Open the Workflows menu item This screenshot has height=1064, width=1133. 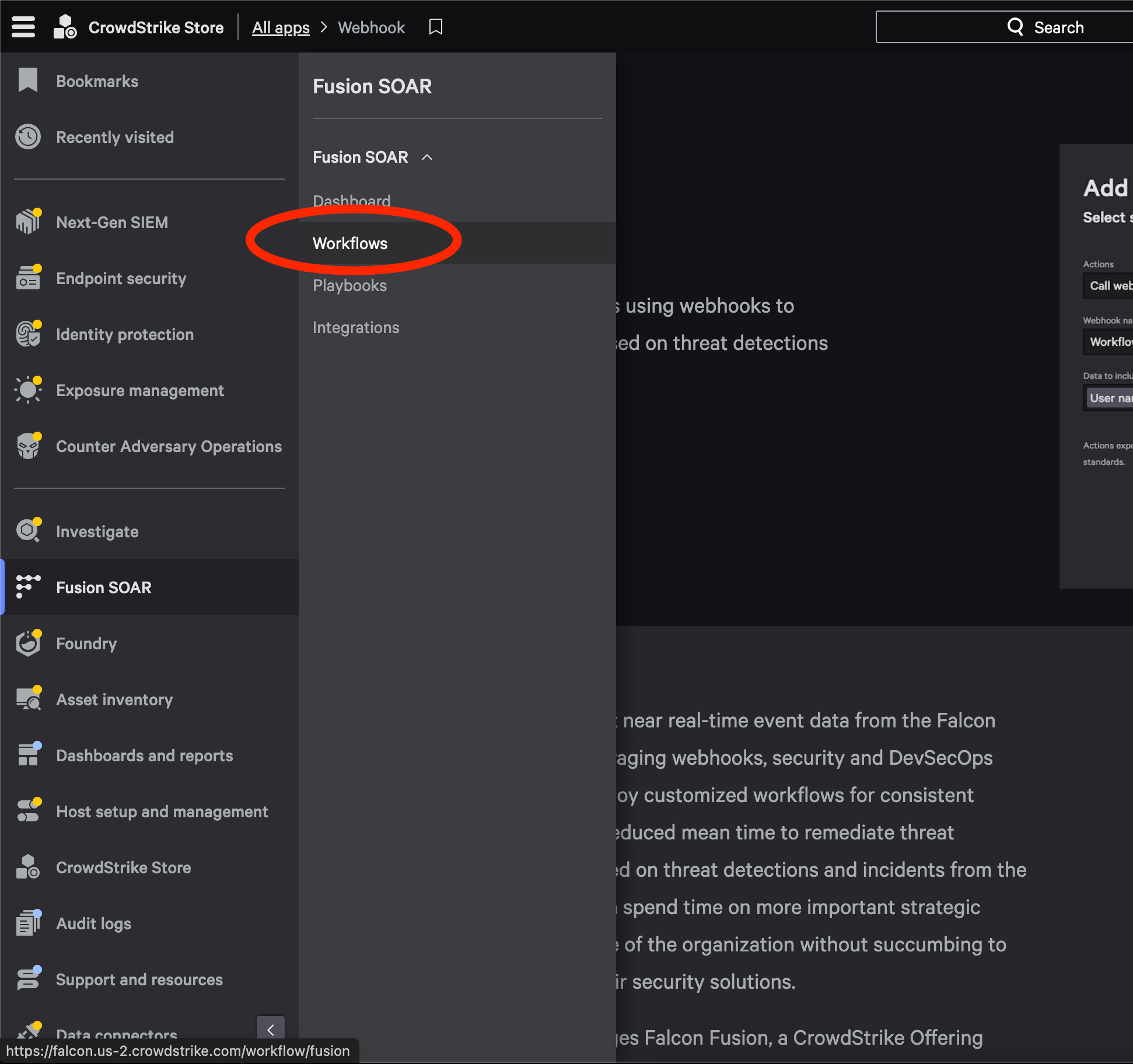click(x=350, y=243)
